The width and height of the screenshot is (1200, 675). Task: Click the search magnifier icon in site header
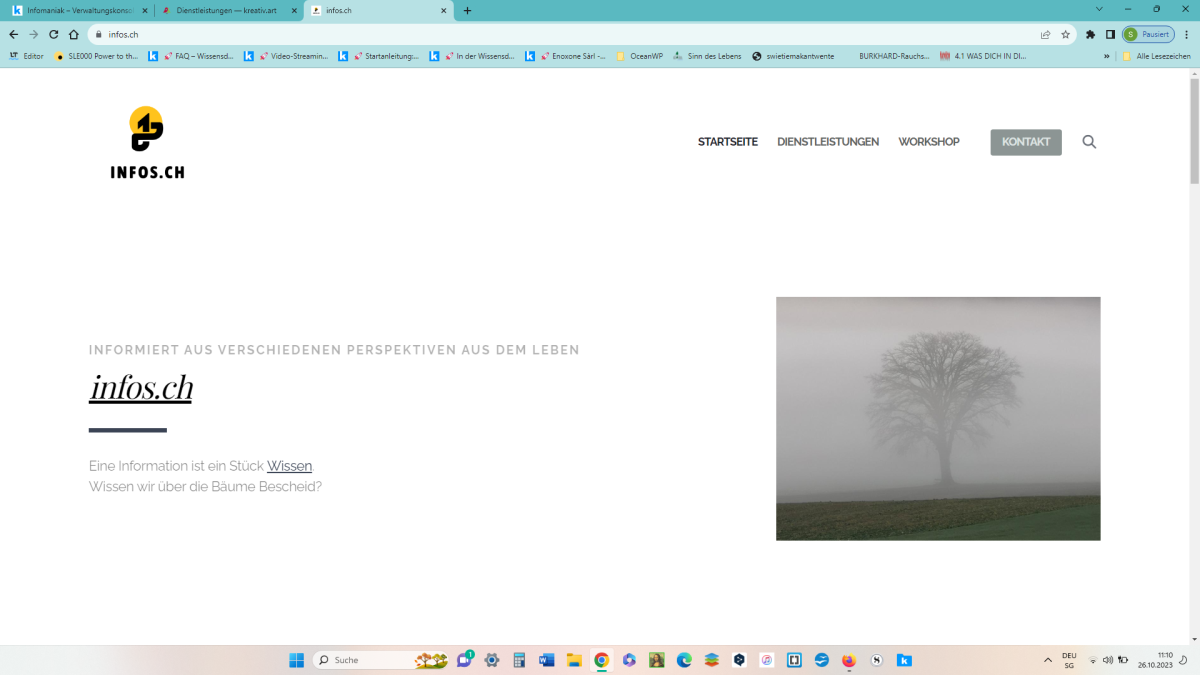tap(1089, 142)
